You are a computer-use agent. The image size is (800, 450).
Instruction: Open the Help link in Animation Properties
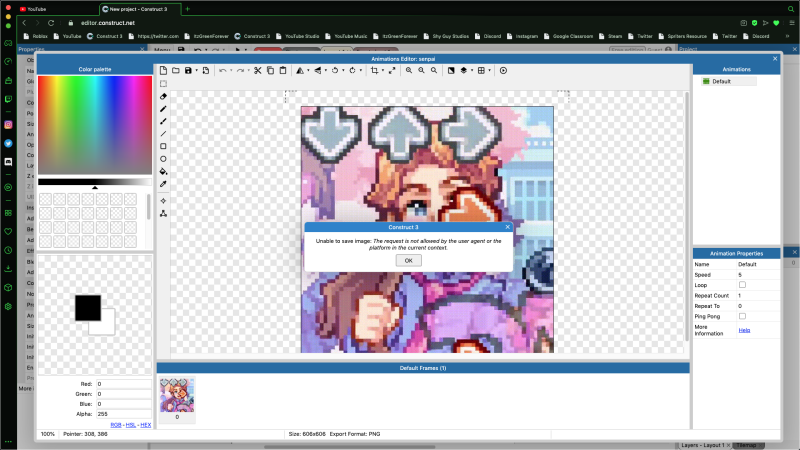744,330
